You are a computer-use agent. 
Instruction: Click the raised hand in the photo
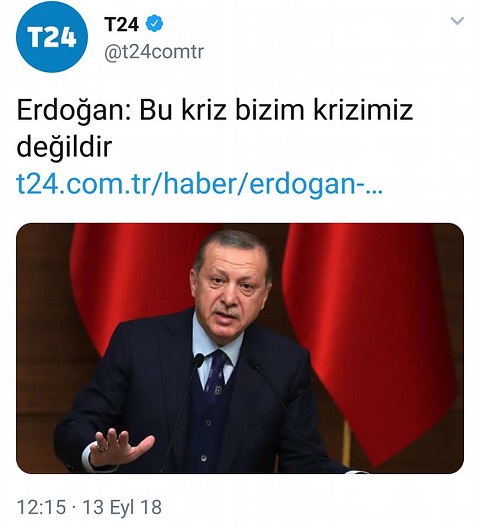tap(120, 448)
